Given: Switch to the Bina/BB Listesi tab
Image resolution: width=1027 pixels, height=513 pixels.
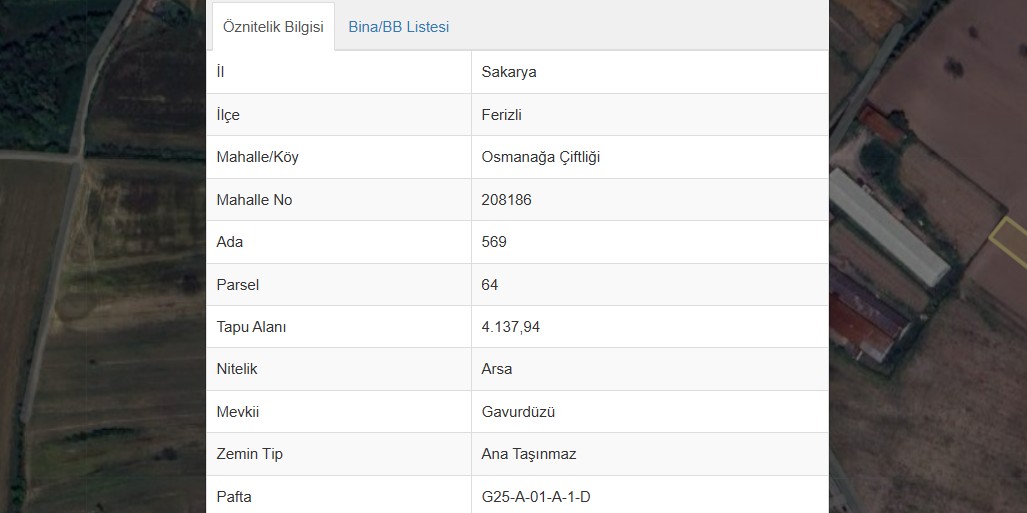Looking at the screenshot, I should tap(398, 27).
